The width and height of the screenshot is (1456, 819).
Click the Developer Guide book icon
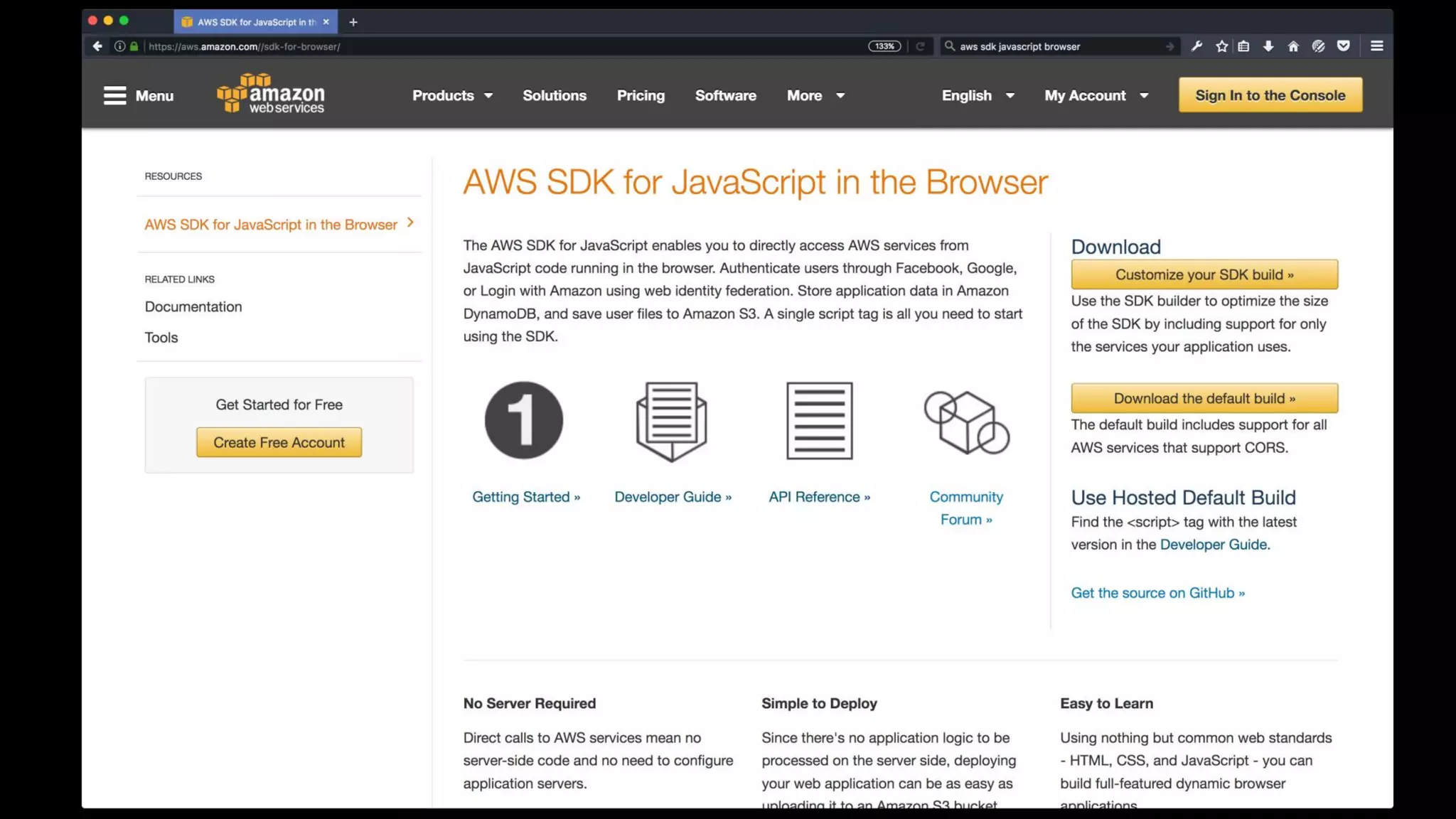[x=671, y=422]
